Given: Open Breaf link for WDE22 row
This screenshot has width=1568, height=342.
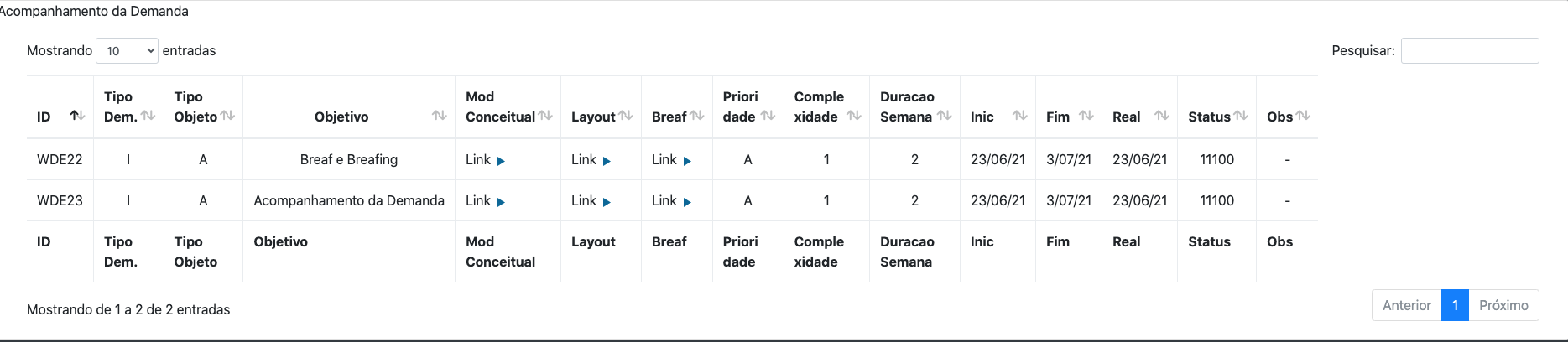Looking at the screenshot, I should tap(671, 160).
